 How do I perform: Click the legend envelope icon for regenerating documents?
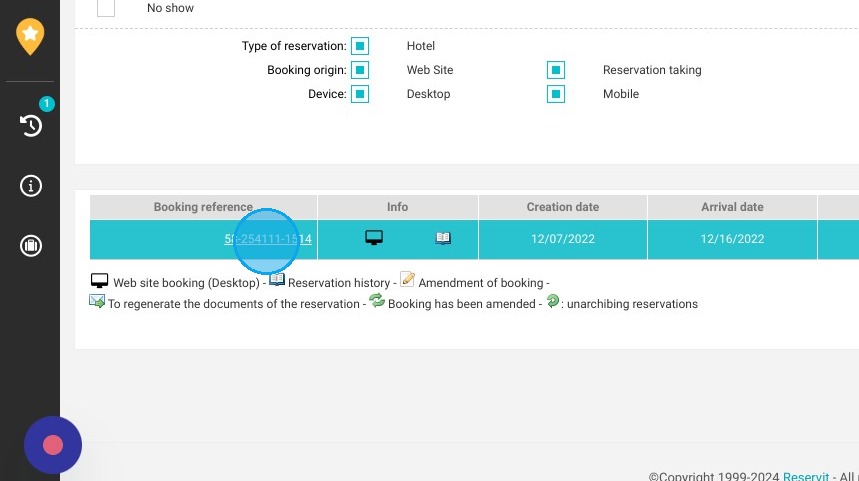[97, 301]
